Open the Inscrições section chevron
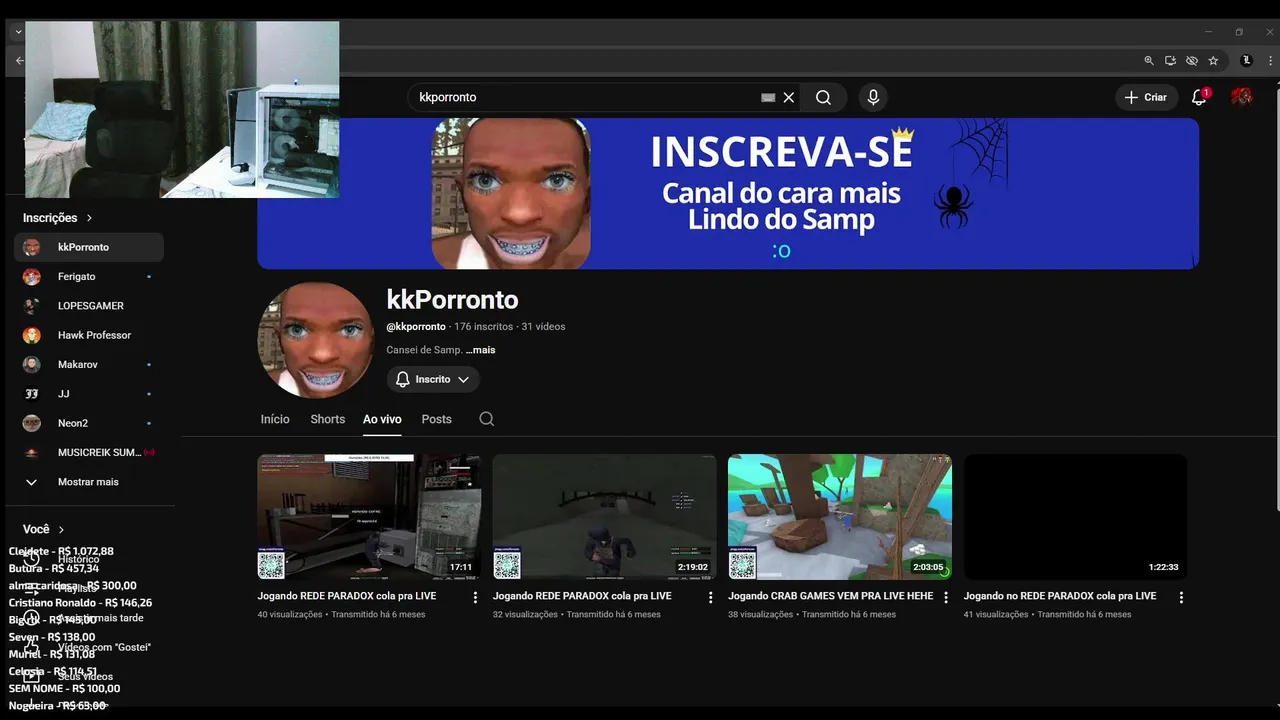The width and height of the screenshot is (1280, 720). 89,217
